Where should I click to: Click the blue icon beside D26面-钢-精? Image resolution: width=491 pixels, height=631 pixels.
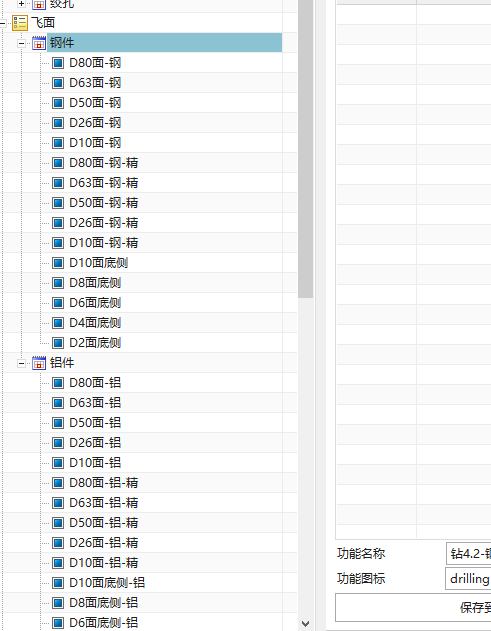58,223
